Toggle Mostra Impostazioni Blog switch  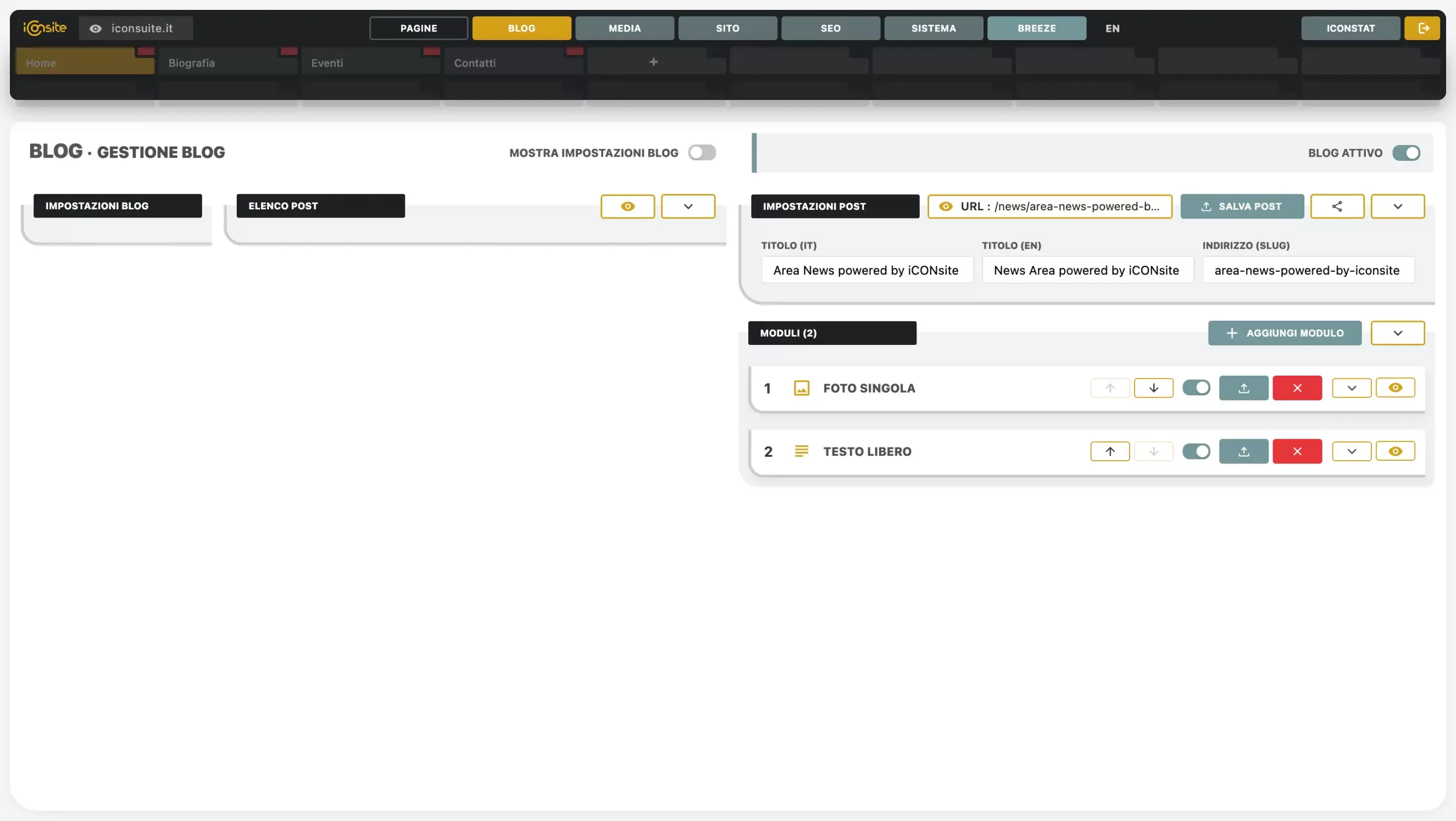(x=702, y=153)
